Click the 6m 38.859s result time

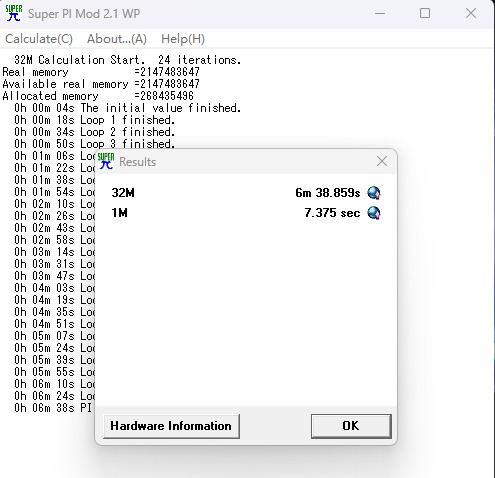click(x=328, y=193)
